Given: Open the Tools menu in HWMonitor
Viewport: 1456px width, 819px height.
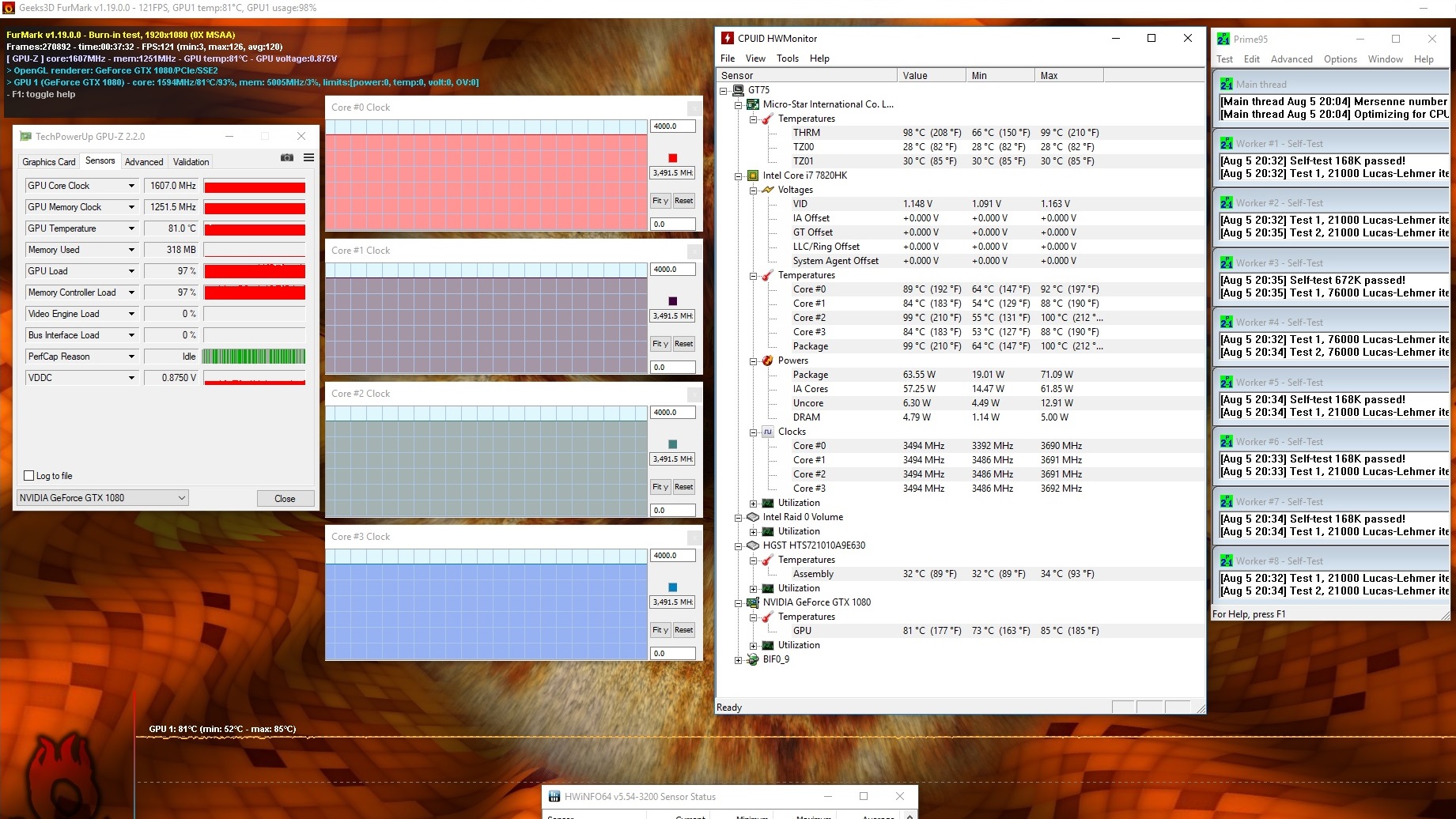Looking at the screenshot, I should (x=788, y=58).
